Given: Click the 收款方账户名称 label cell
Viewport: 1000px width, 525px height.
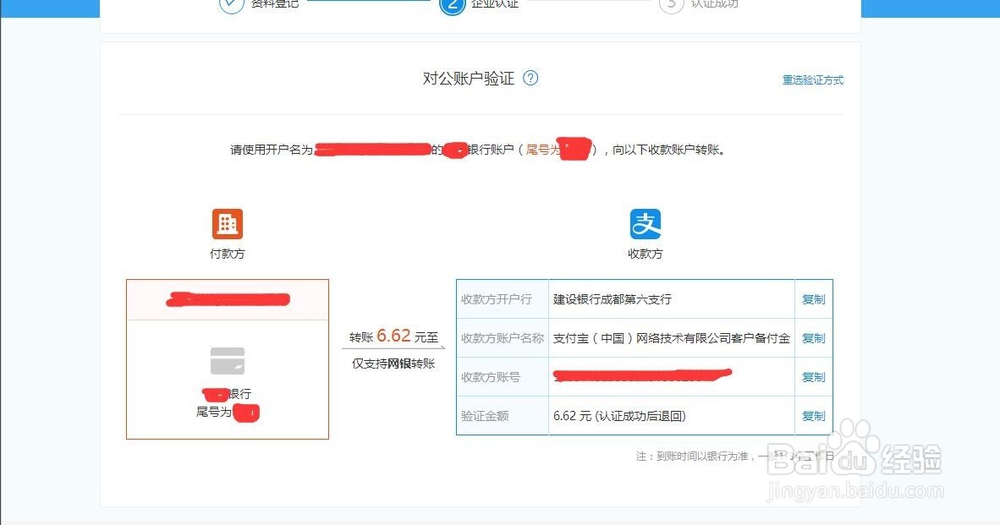Looking at the screenshot, I should 503,338.
